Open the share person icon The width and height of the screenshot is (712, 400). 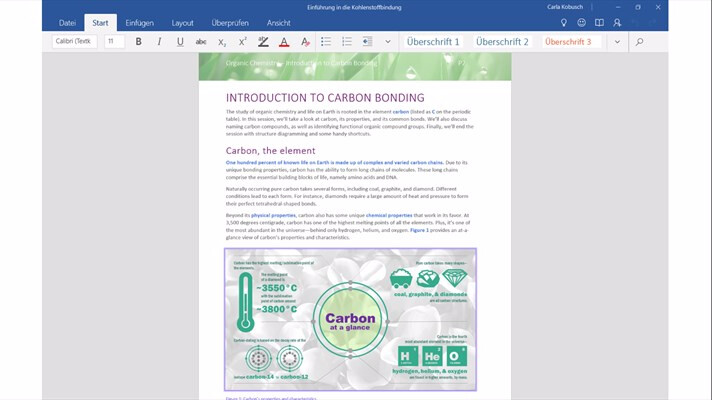[x=617, y=23]
